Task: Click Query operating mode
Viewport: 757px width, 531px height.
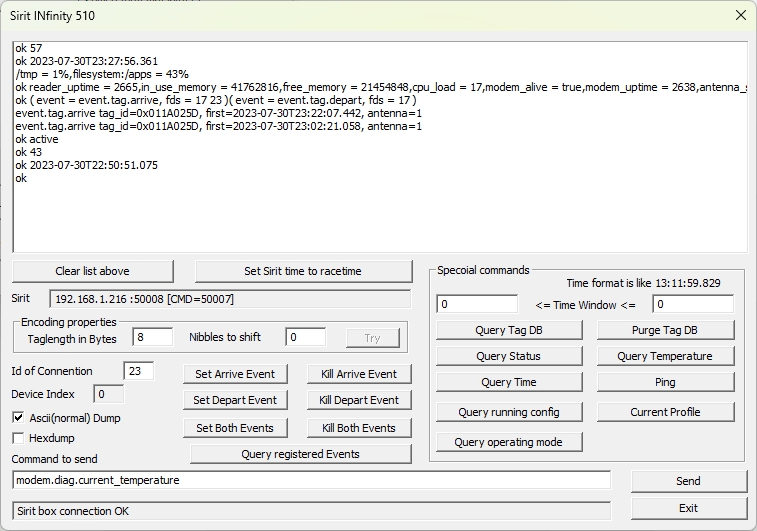Action: click(x=509, y=442)
